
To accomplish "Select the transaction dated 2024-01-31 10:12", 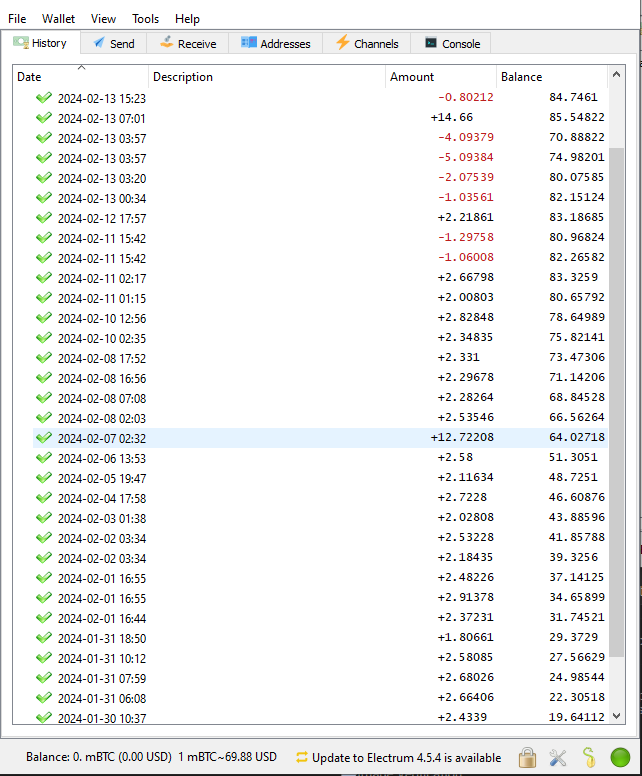I will pos(320,658).
